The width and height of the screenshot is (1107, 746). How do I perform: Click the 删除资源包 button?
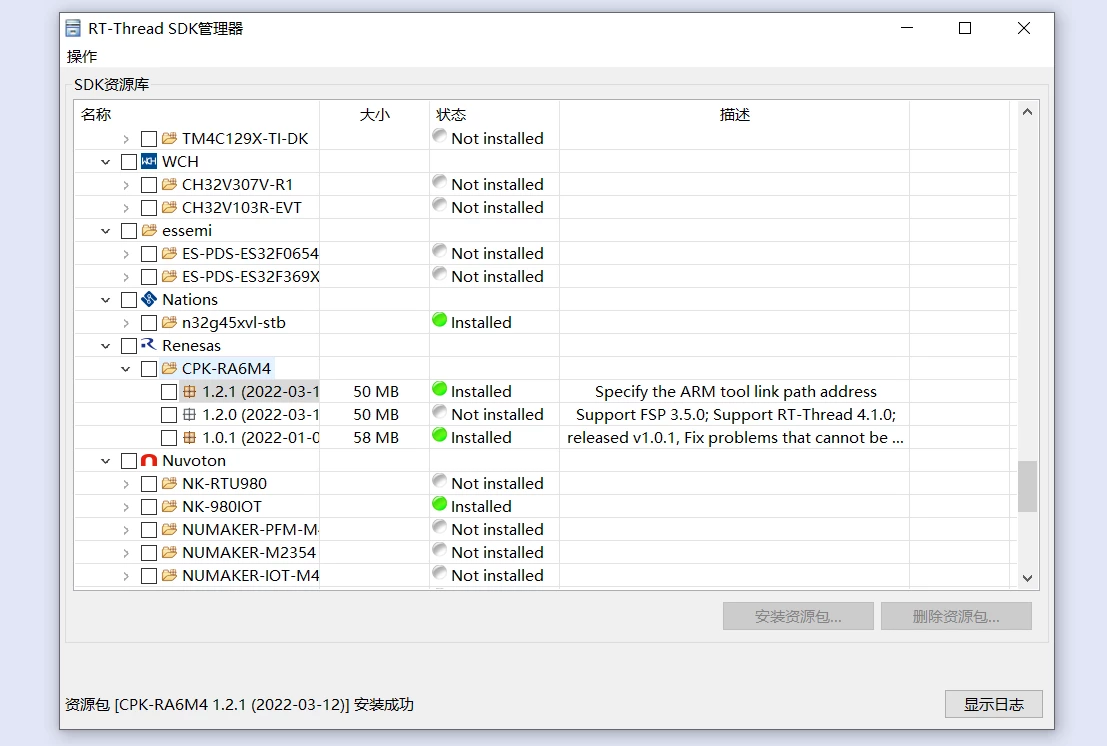956,616
